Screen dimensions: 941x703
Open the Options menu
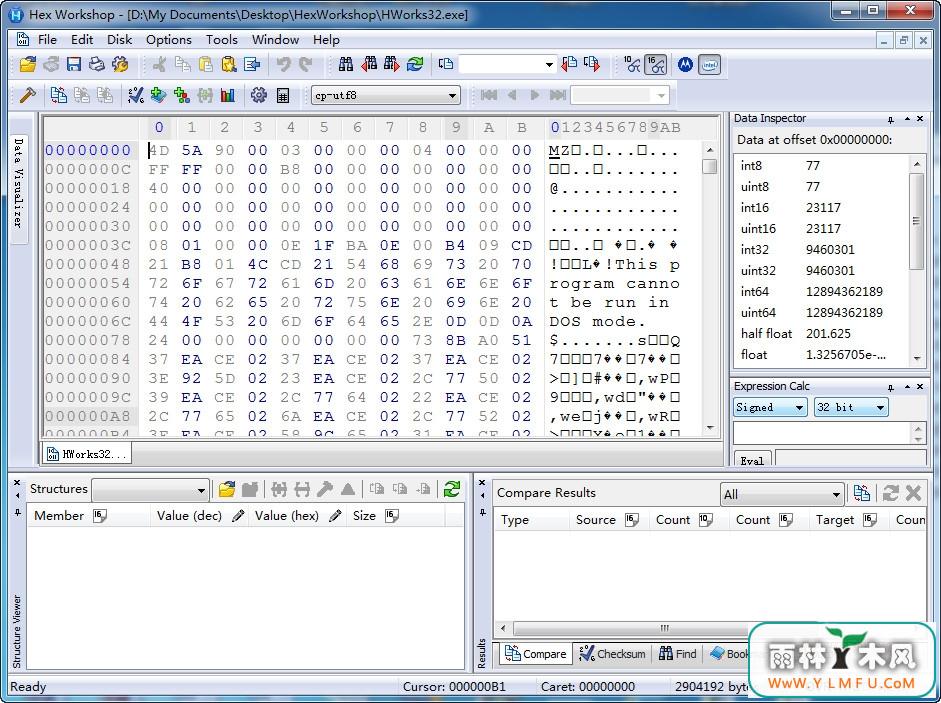169,40
